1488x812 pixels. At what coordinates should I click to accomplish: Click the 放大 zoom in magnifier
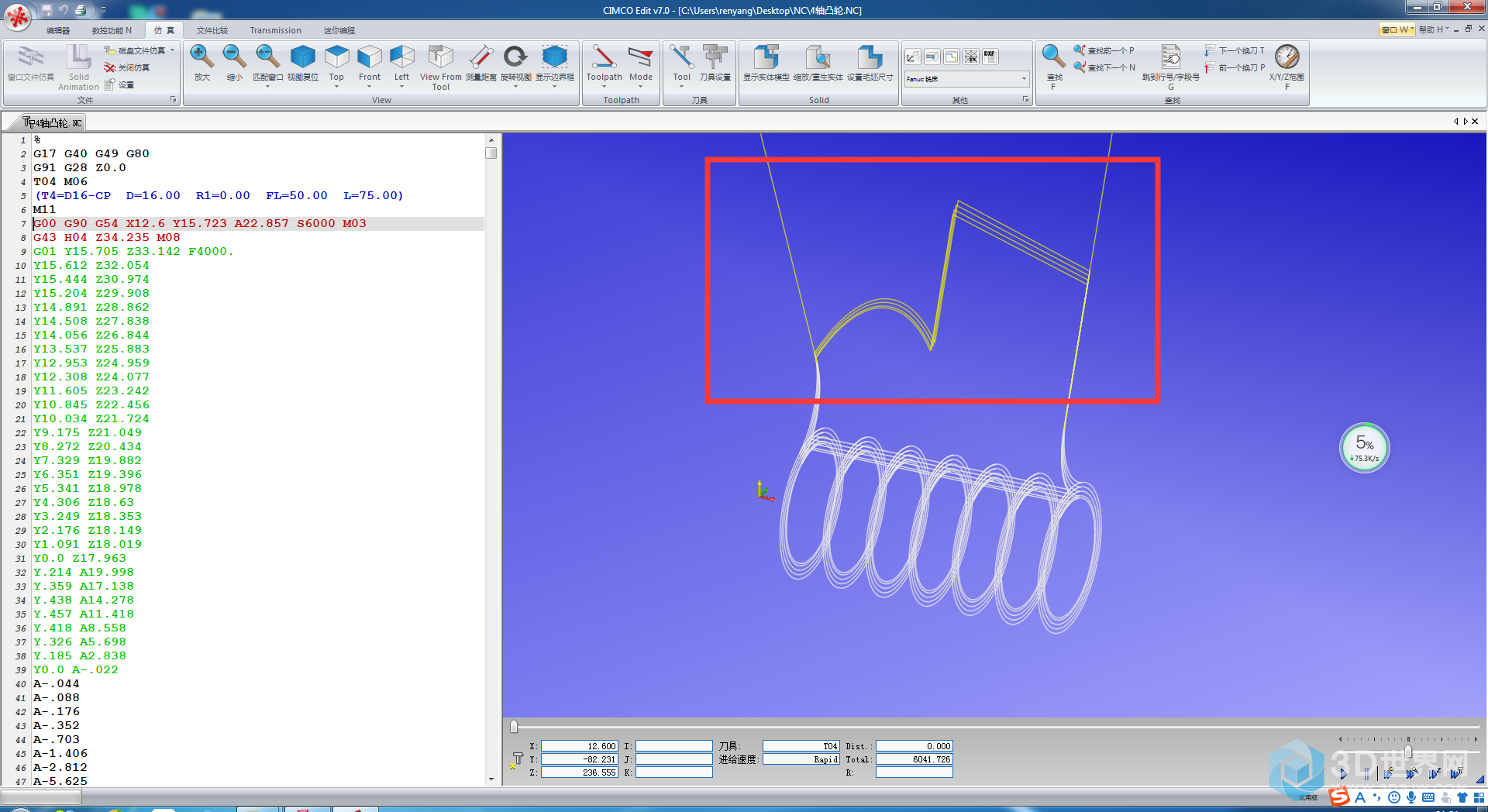pos(201,57)
